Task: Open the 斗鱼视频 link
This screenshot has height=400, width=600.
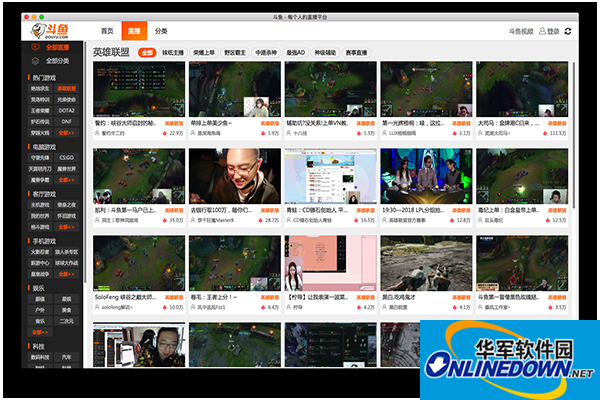Action: (x=521, y=31)
